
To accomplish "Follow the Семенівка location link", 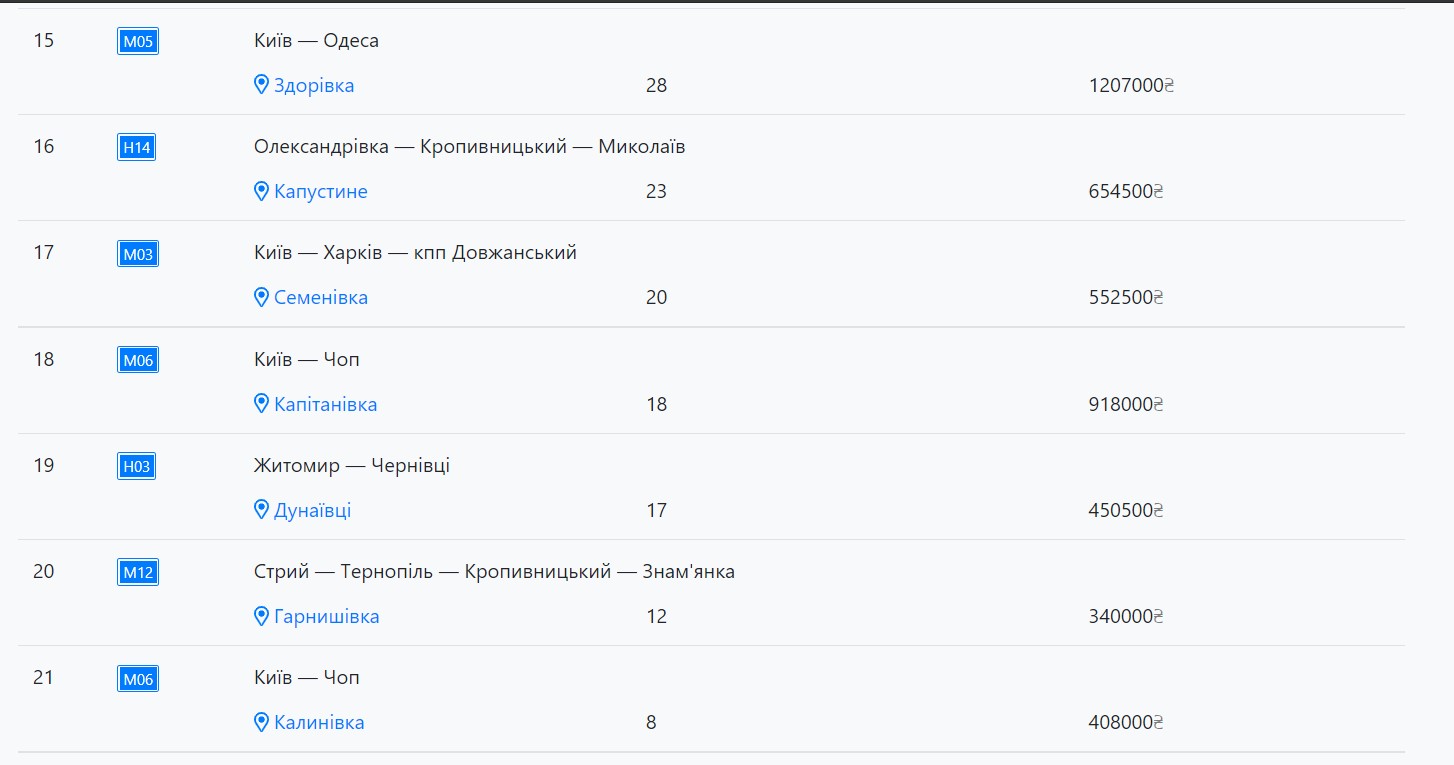I will point(321,297).
